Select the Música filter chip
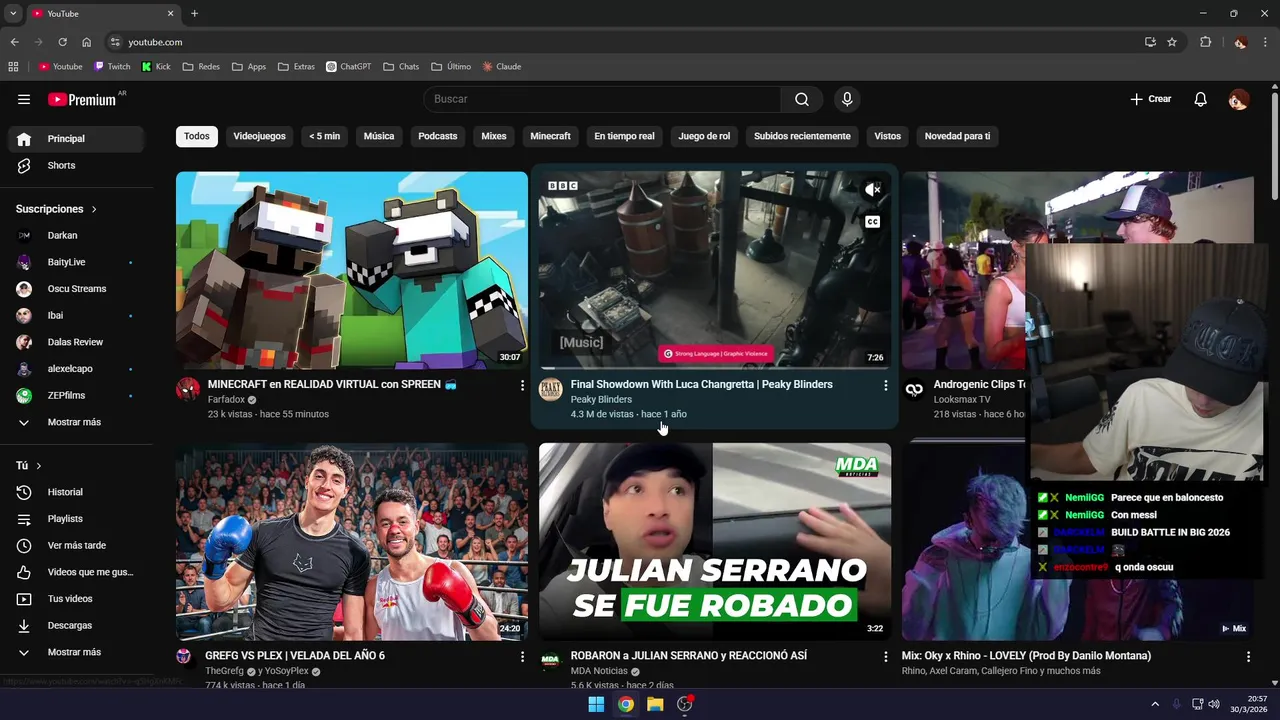 pyautogui.click(x=379, y=136)
